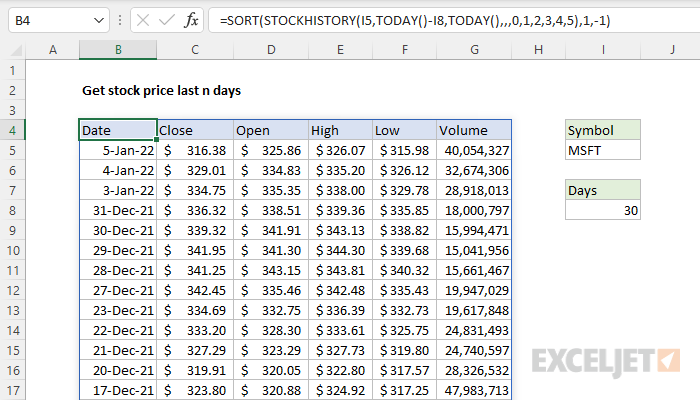Click the Close price 316.38 cell
700x400 pixels.
tap(195, 150)
